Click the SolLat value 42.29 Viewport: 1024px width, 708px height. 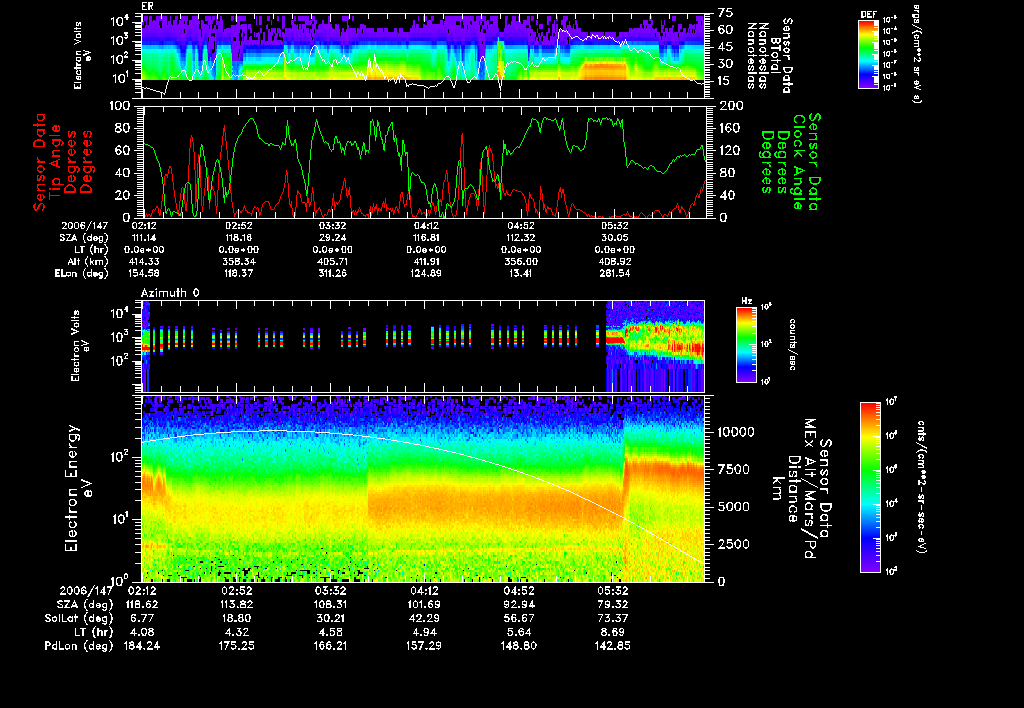tap(424, 618)
